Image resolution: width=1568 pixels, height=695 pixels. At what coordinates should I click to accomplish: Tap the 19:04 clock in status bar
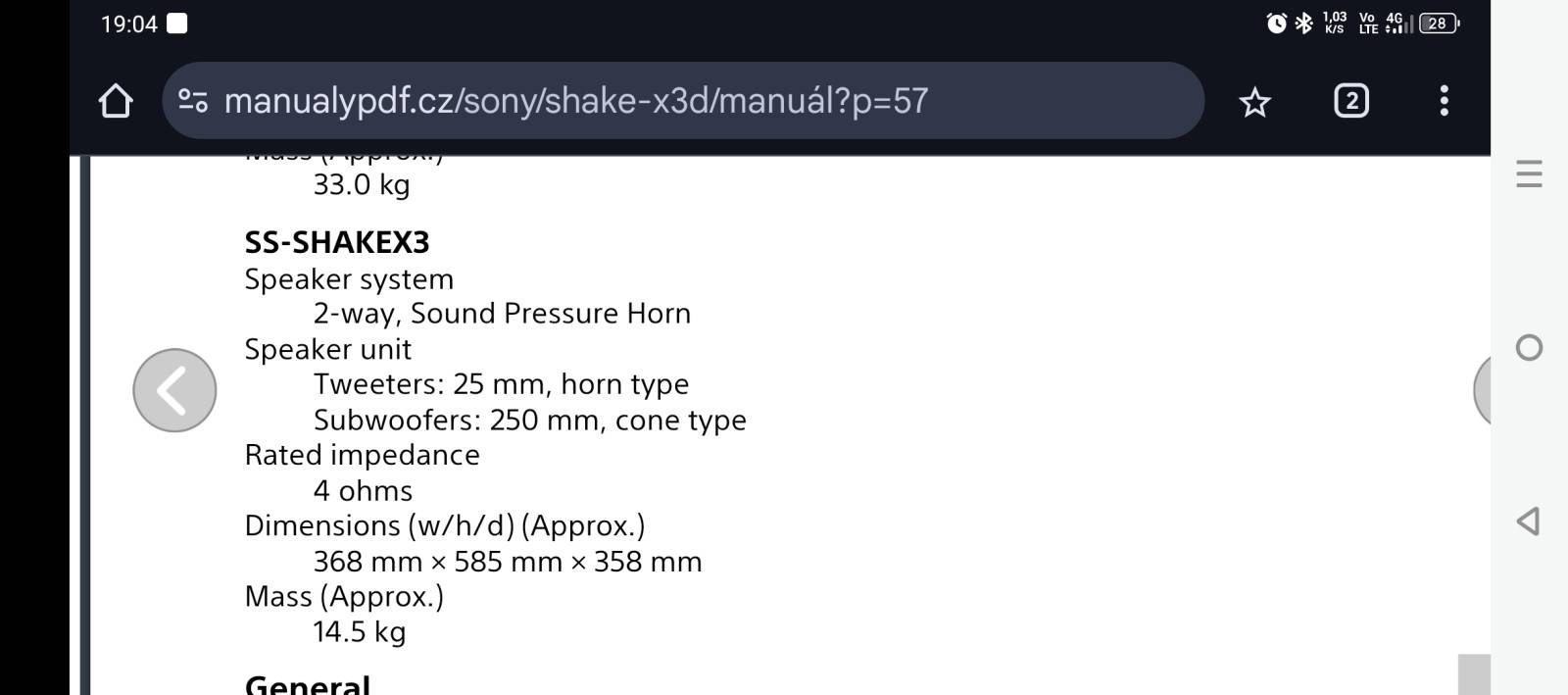[129, 25]
